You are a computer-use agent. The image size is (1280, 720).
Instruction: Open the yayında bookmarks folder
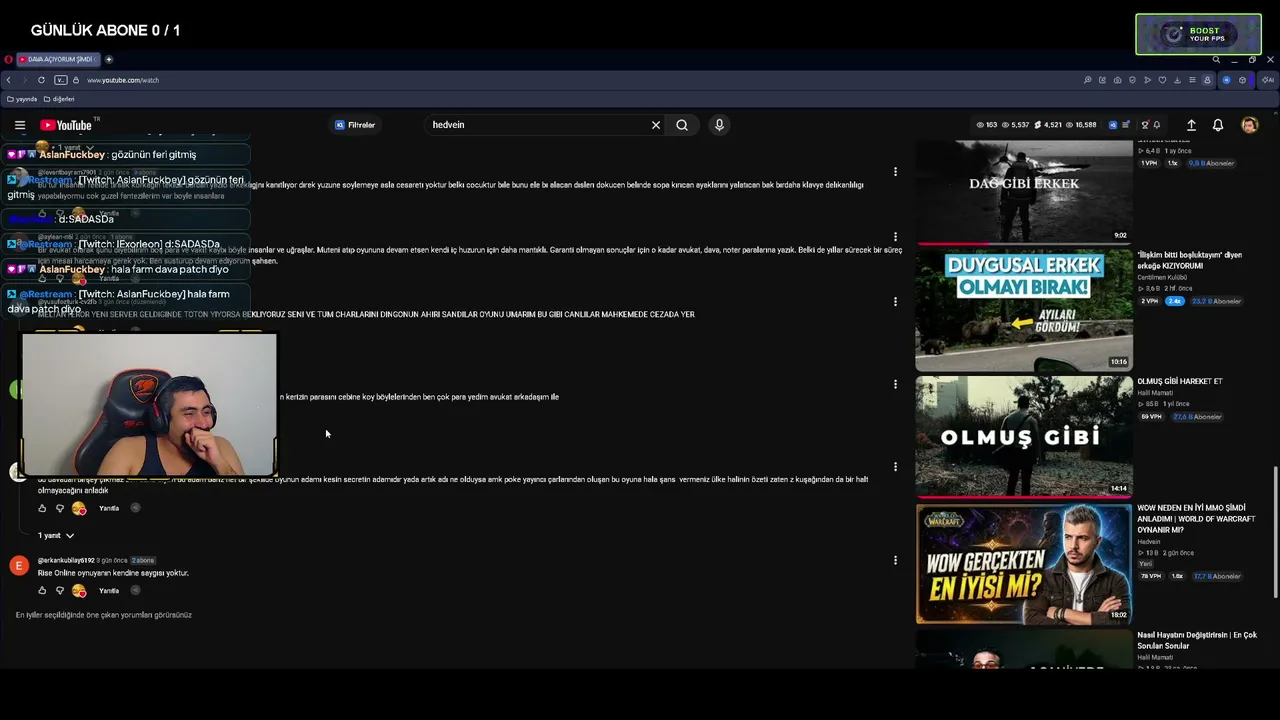coord(22,99)
